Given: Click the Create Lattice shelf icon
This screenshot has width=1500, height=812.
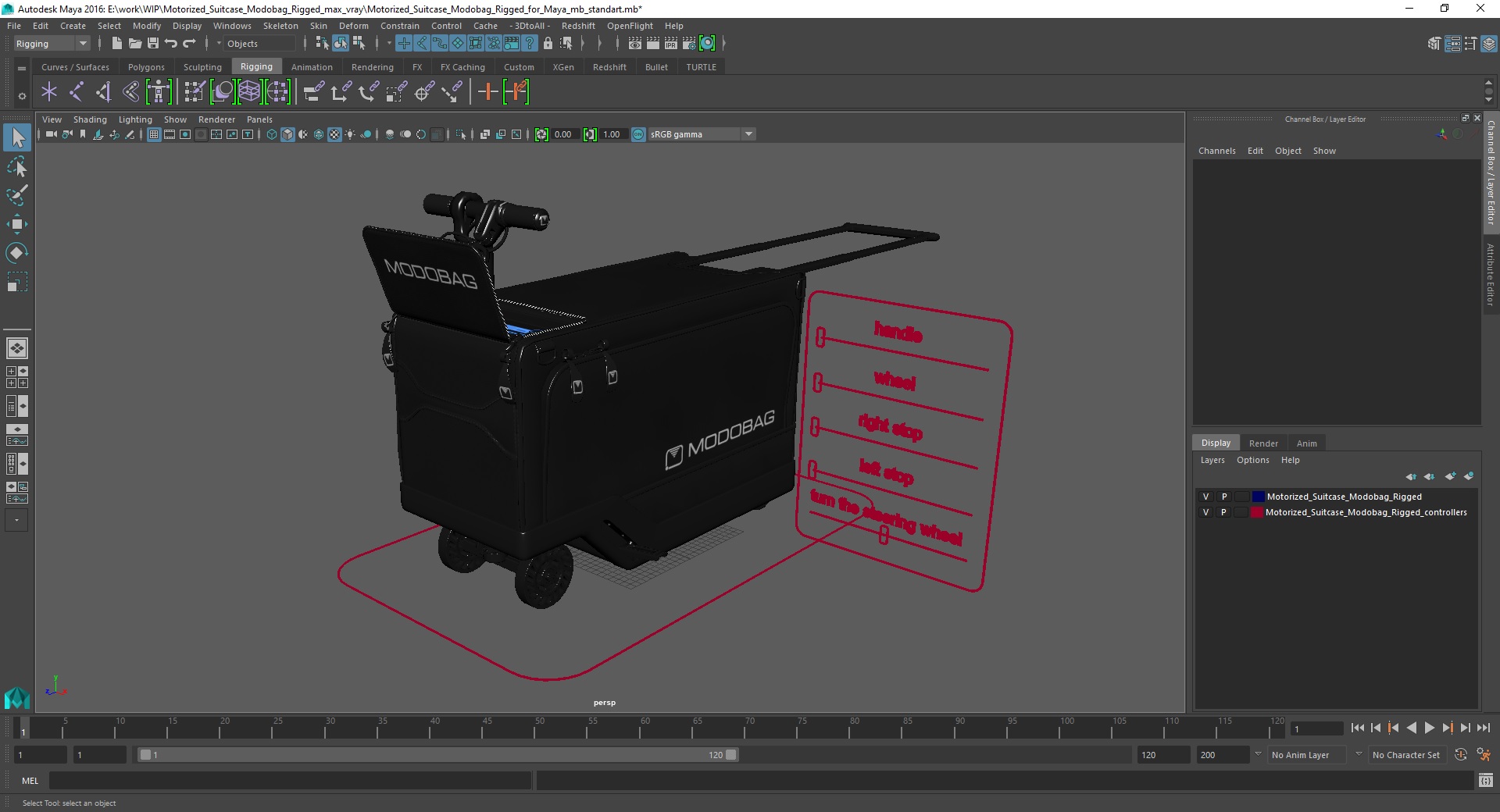Looking at the screenshot, I should pos(249,92).
